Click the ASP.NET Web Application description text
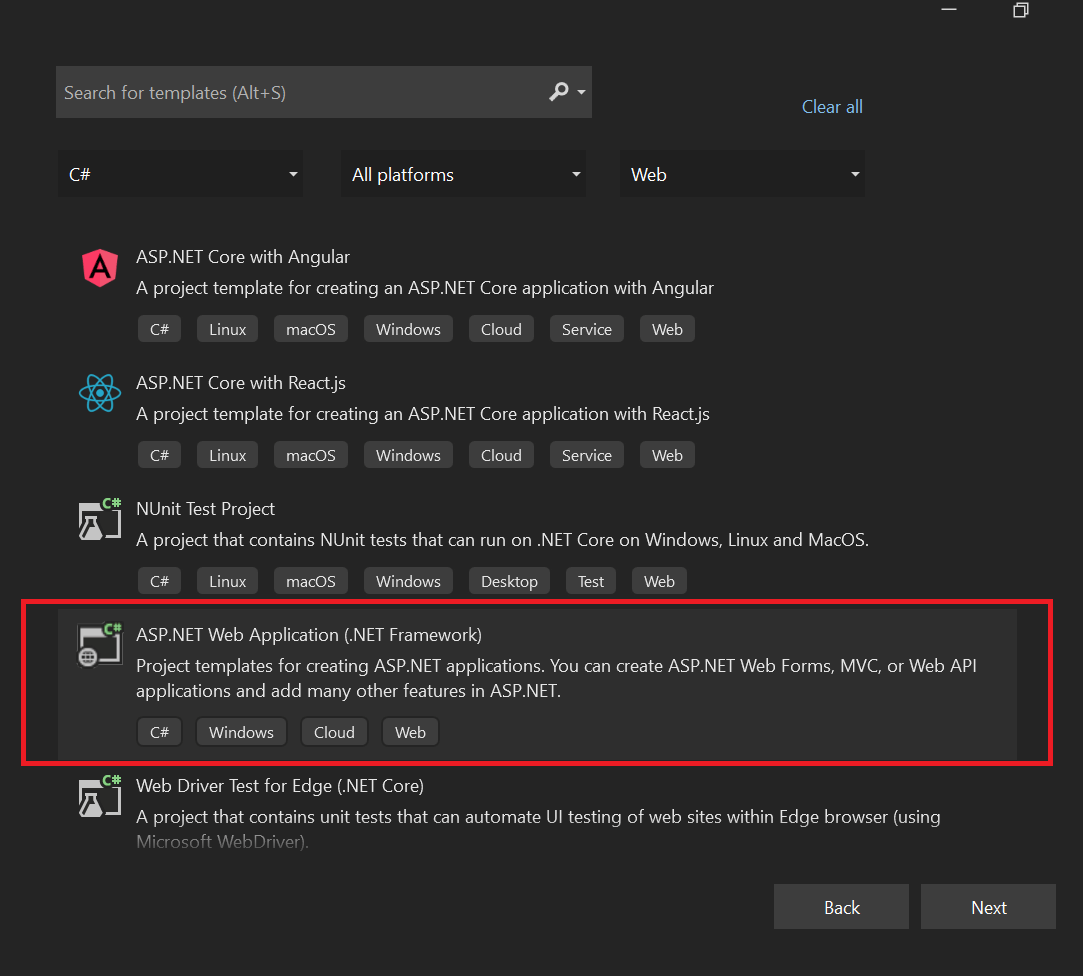Viewport: 1083px width, 976px height. coord(556,678)
